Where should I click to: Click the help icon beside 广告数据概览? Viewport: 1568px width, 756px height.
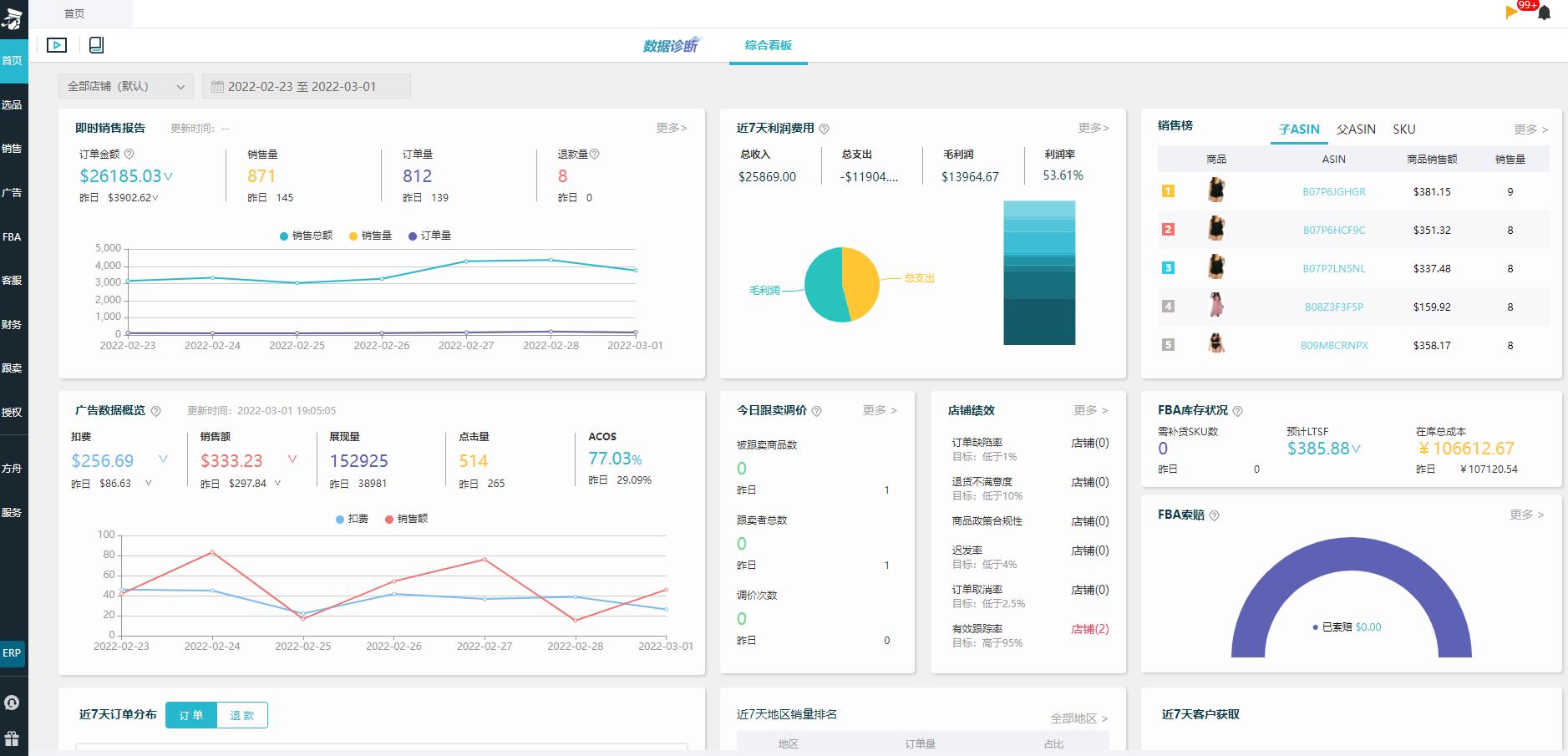point(155,411)
